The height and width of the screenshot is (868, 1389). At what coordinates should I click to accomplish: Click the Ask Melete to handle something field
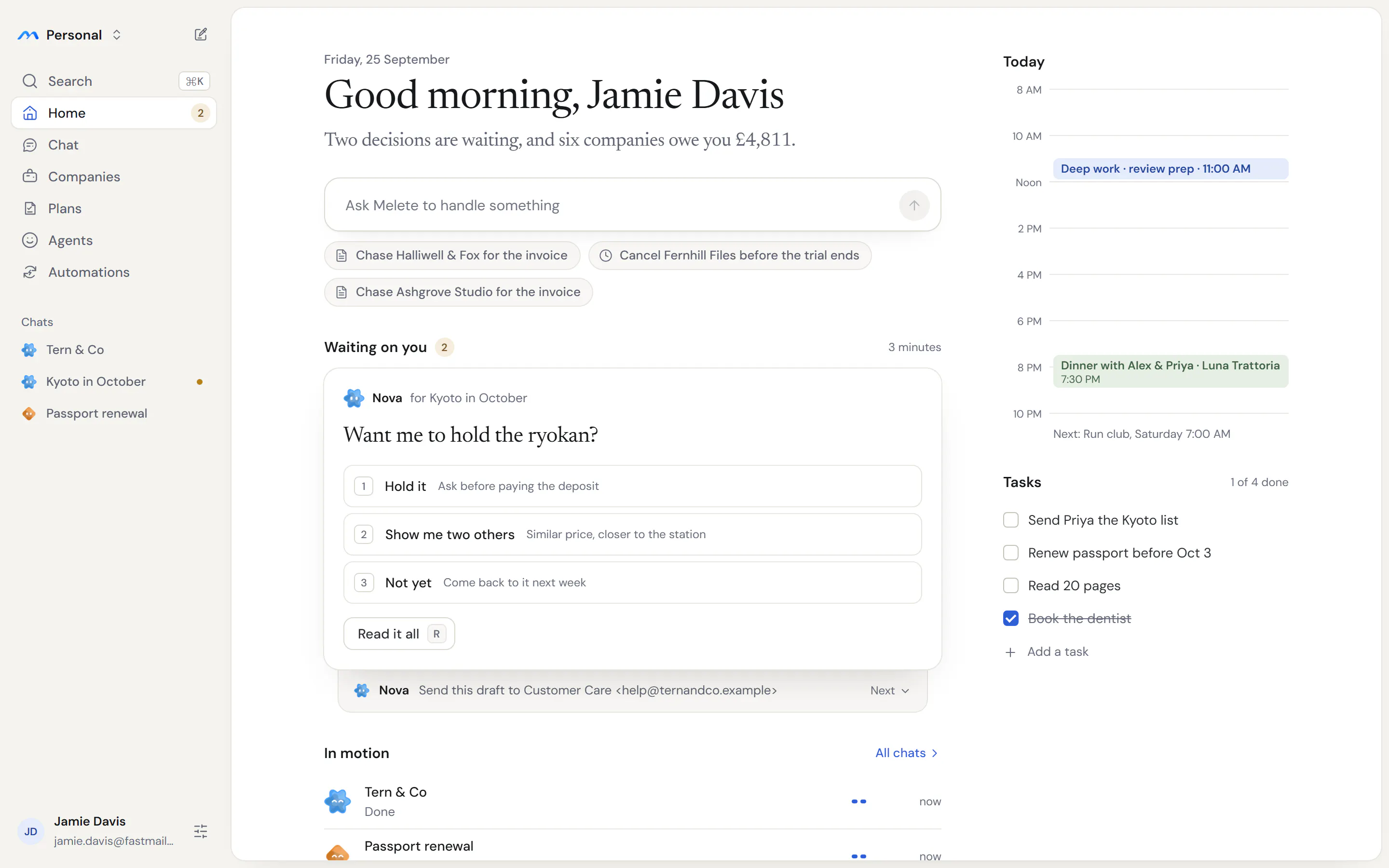(x=632, y=205)
